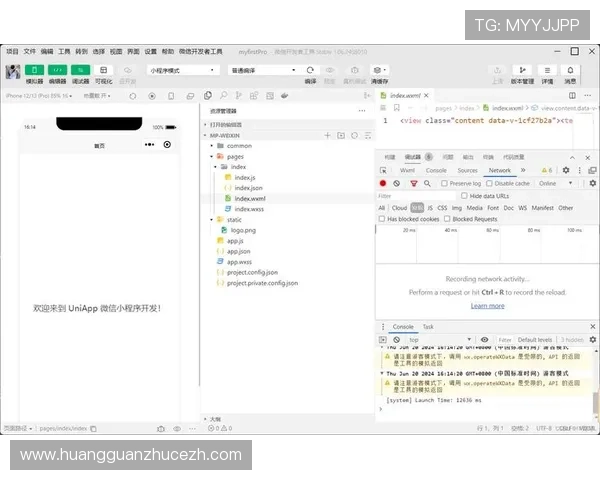Image resolution: width=600 pixels, height=480 pixels.
Task: Show more DevTools tabs chevron
Action: click(523, 170)
